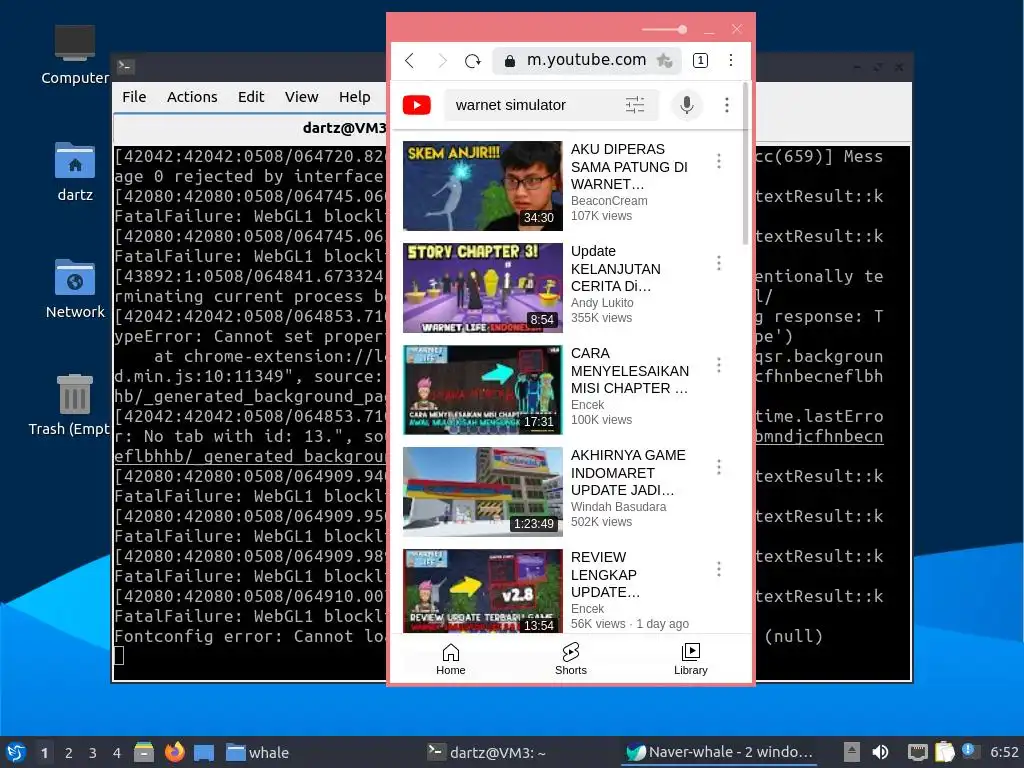Open the AKU DIPERAS SAMA PATUNG DI WARNET title
This screenshot has width=1024, height=768.
629,167
